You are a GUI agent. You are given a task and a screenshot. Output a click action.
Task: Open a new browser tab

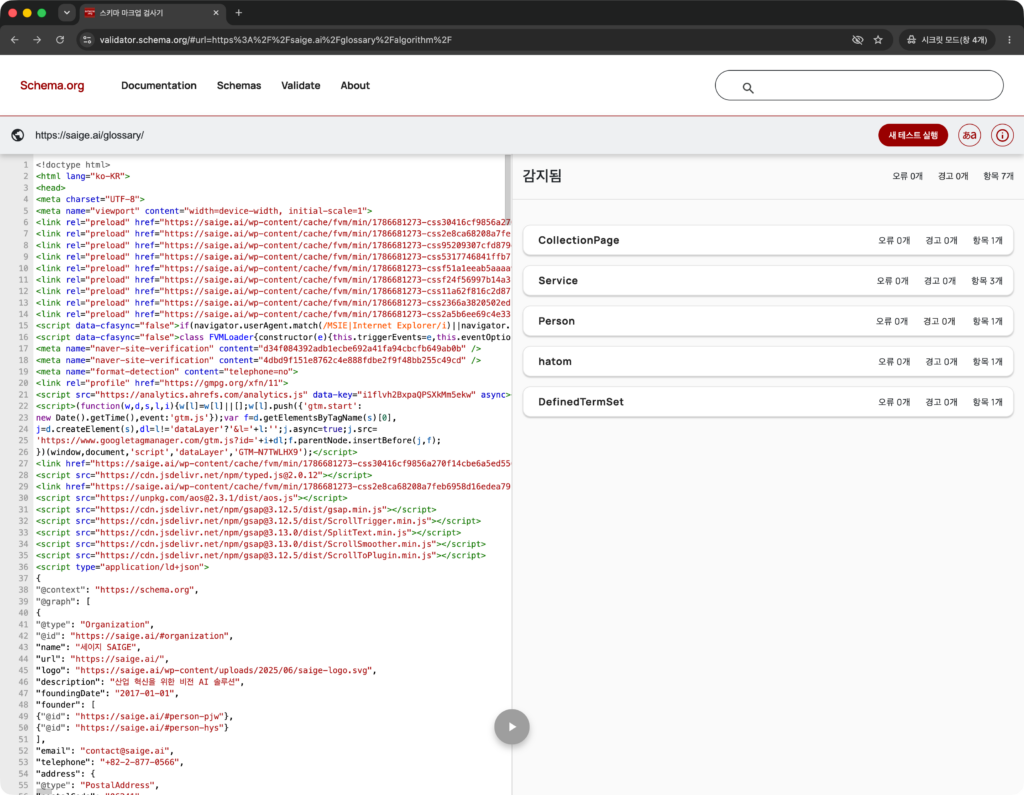(x=238, y=12)
